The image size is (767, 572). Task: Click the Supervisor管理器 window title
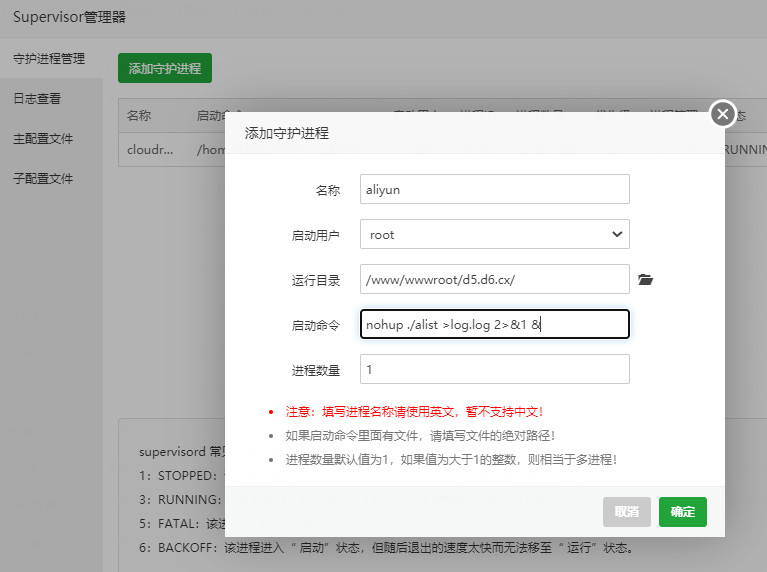click(69, 17)
